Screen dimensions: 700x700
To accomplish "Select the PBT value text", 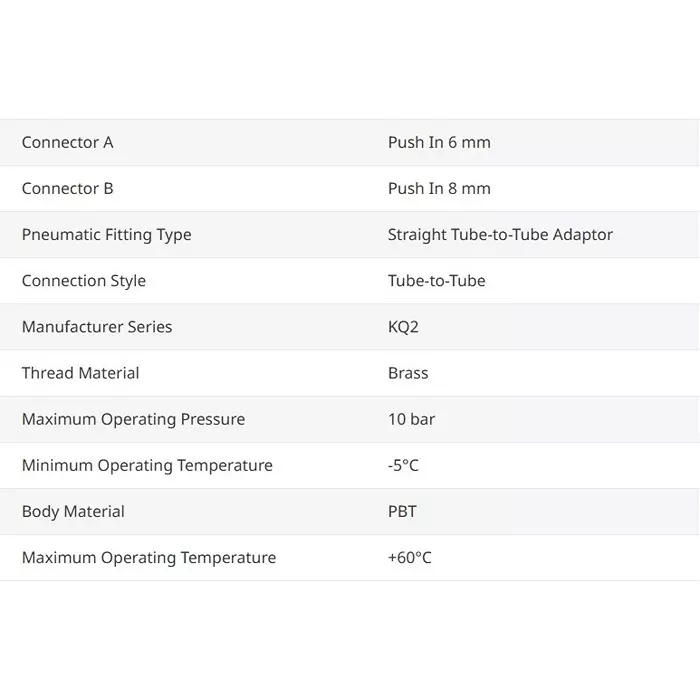I will point(402,511).
